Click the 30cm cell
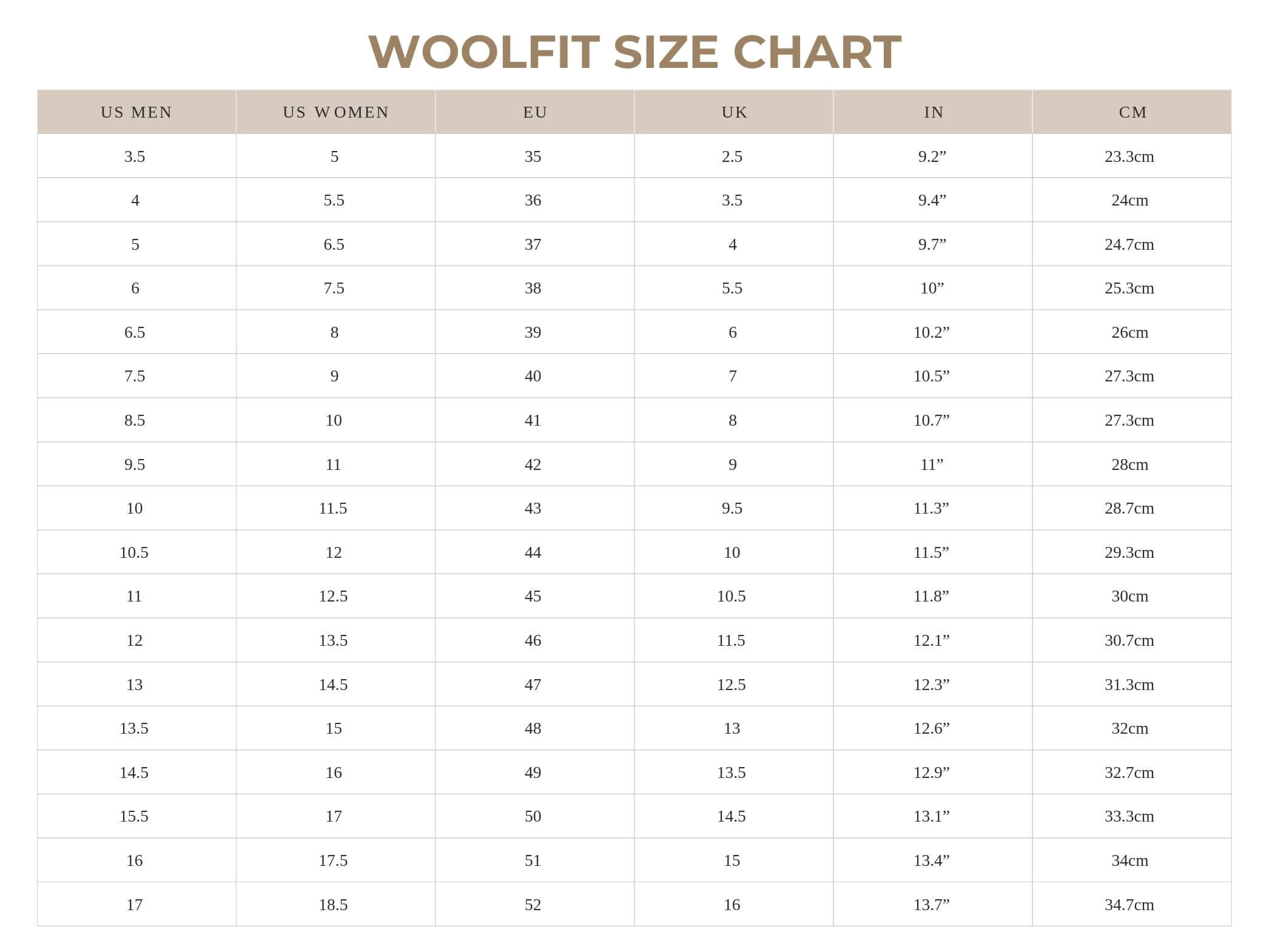Viewport: 1269px width, 952px height. coord(1129,596)
